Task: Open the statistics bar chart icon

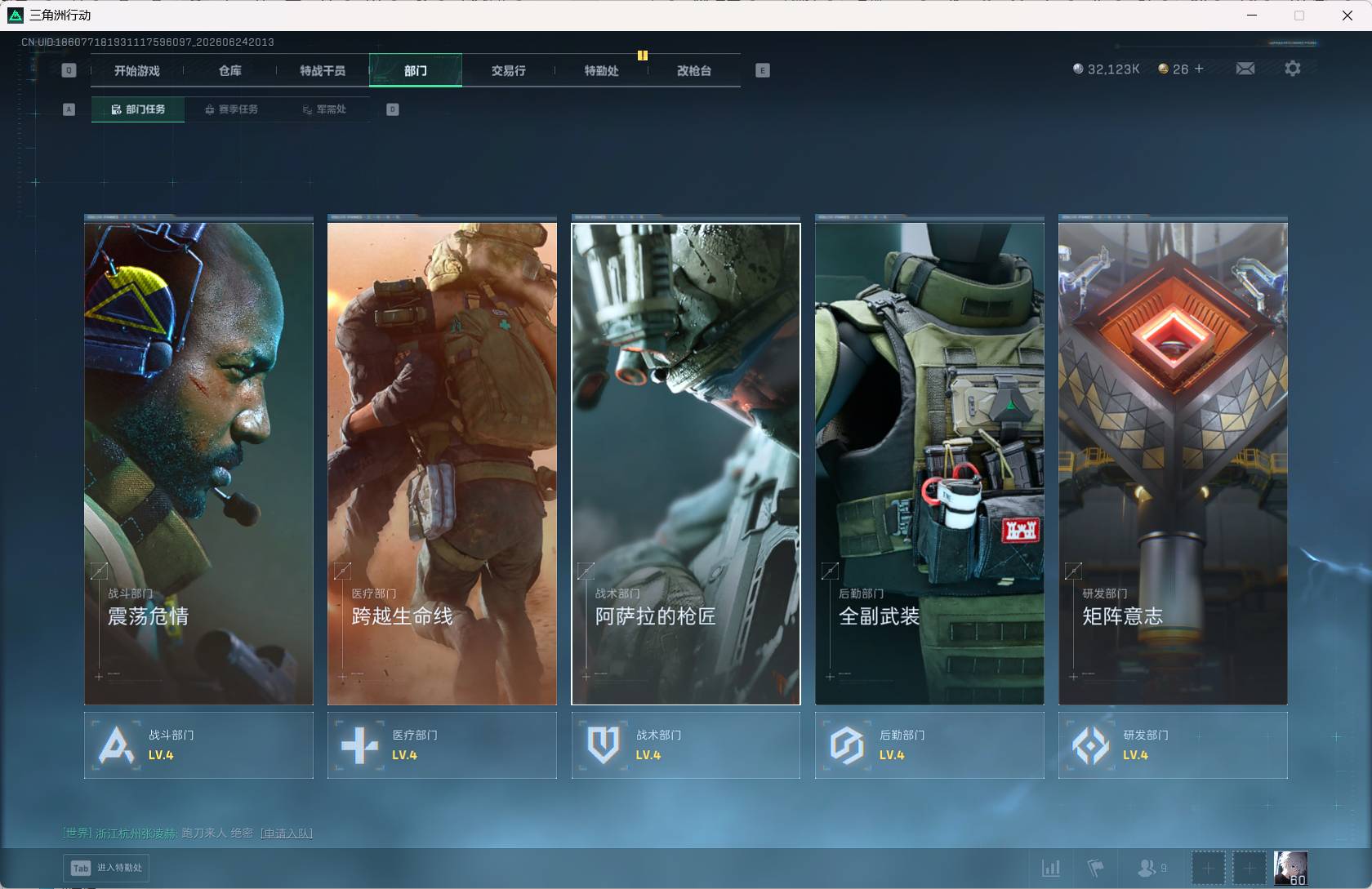Action: click(1051, 868)
